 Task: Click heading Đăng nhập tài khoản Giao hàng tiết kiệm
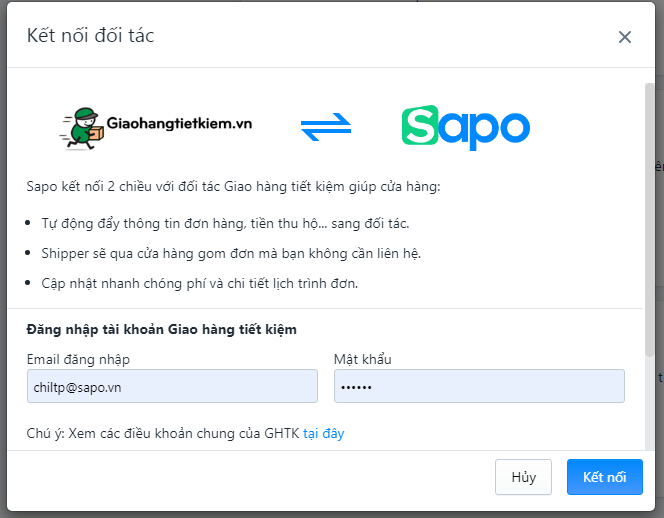pyautogui.click(x=161, y=330)
